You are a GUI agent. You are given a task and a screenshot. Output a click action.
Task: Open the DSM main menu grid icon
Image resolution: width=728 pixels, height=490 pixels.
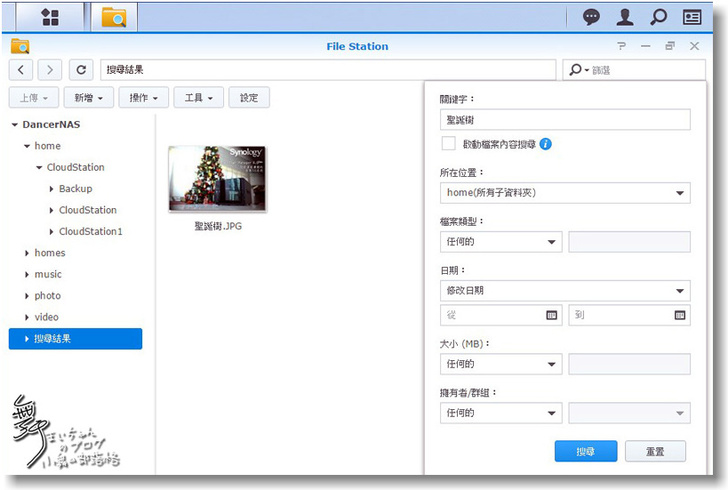pos(49,17)
